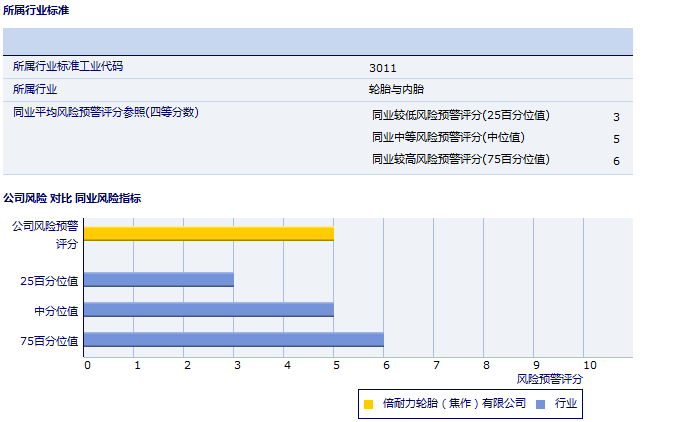673x422 pixels.
Task: Click the 公司风险 对比 同业风险指标 heading
Action: tap(72, 198)
